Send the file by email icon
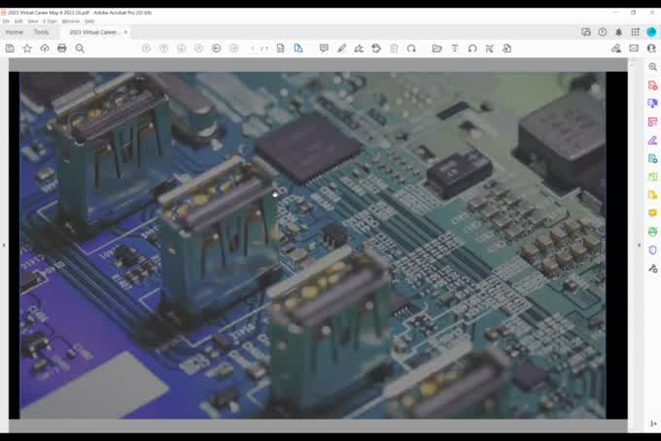The width and height of the screenshot is (661, 441). [633, 48]
